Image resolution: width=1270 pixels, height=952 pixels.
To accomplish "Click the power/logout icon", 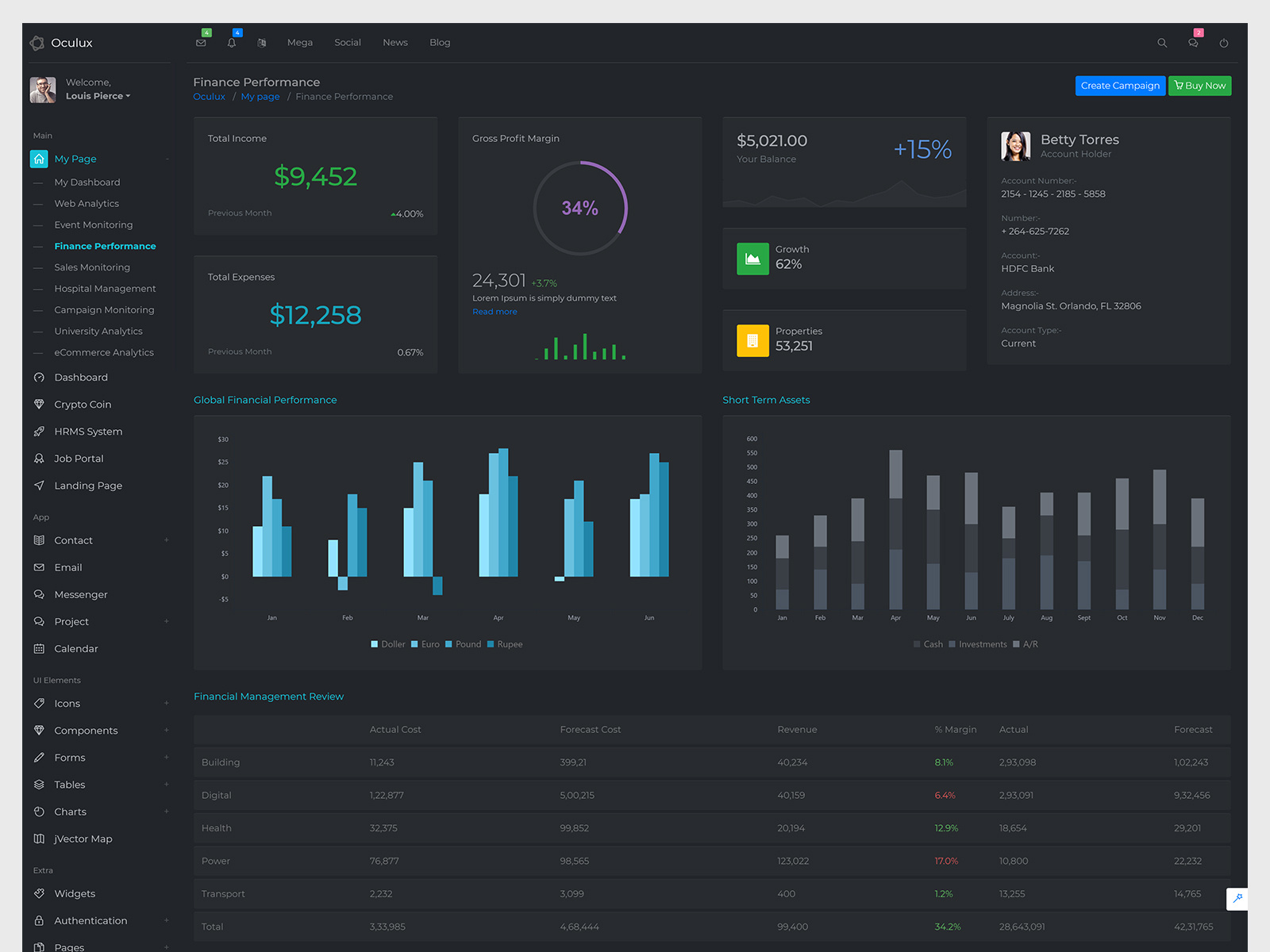I will [x=1223, y=43].
